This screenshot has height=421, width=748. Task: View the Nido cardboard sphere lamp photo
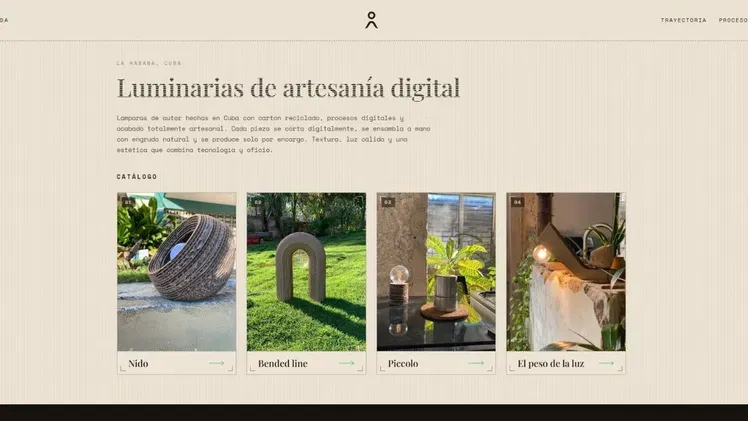click(x=177, y=272)
